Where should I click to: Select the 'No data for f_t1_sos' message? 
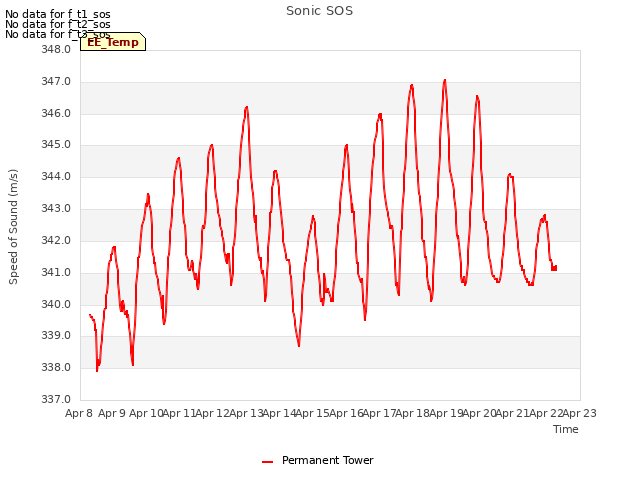pyautogui.click(x=58, y=14)
